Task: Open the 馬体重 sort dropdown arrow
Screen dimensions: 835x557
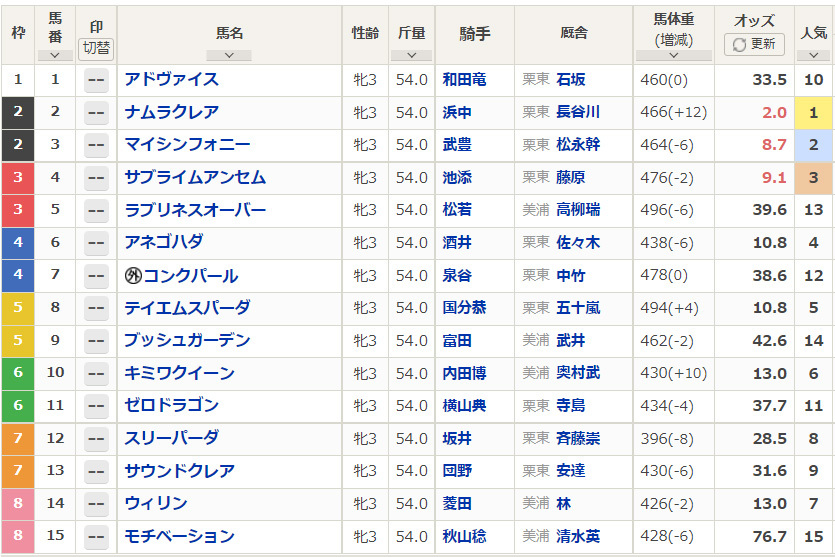Action: coord(673,55)
